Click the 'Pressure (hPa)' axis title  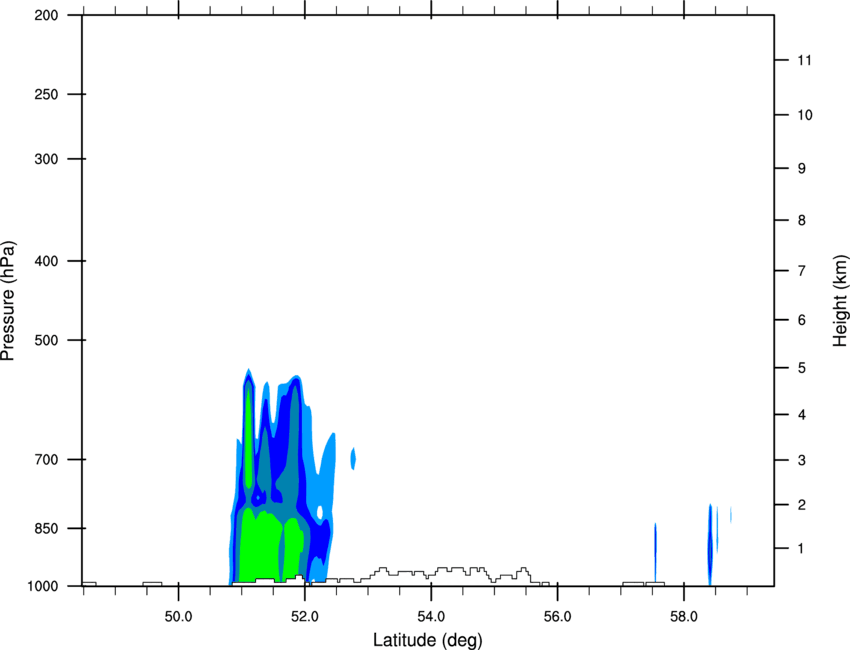(x=8, y=301)
